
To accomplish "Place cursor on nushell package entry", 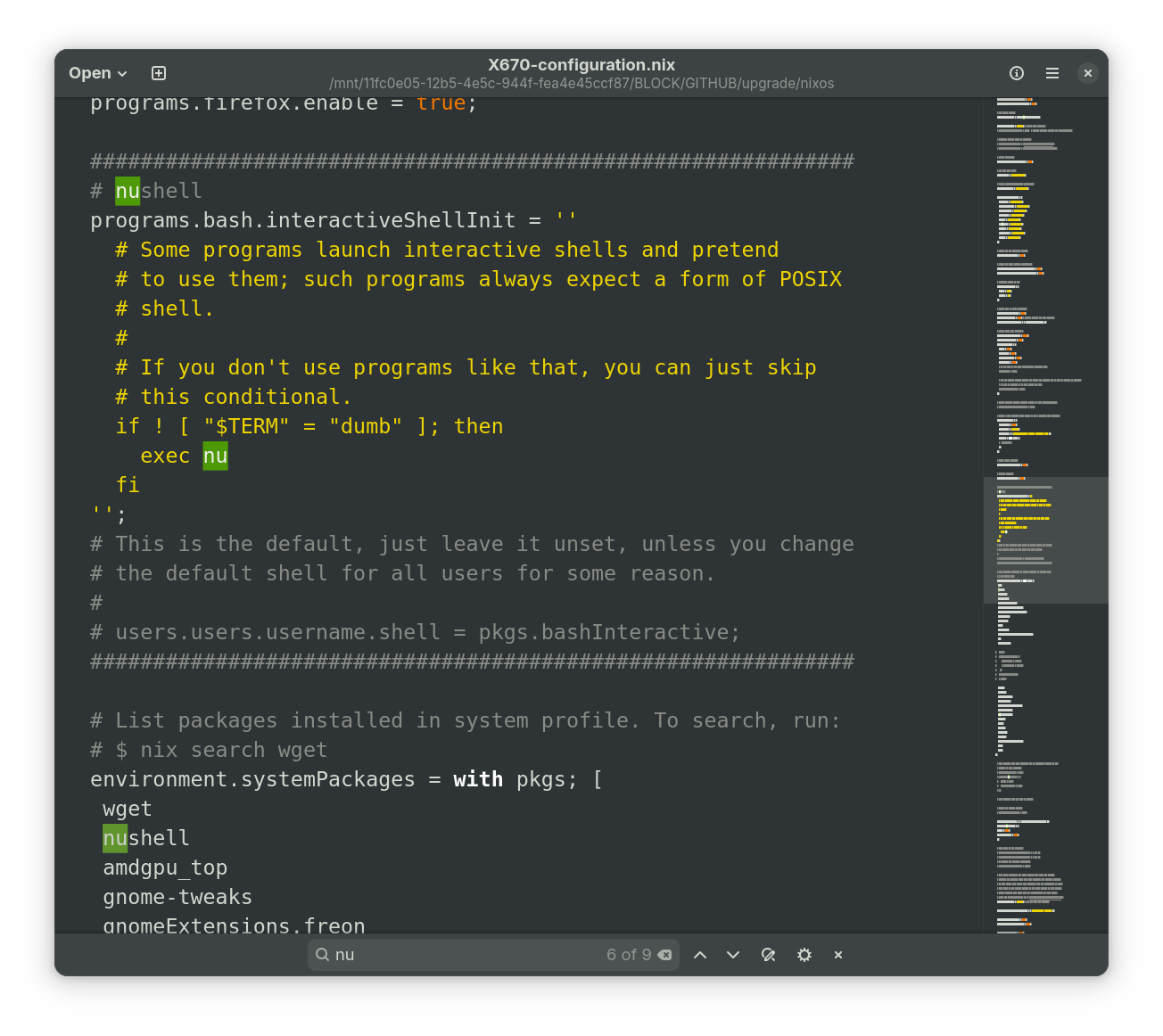I will (x=146, y=838).
